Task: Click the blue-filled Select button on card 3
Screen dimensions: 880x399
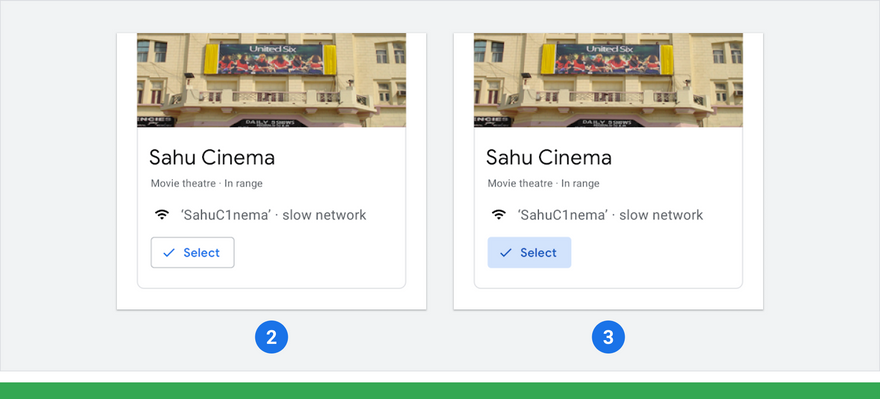Action: [x=529, y=253]
